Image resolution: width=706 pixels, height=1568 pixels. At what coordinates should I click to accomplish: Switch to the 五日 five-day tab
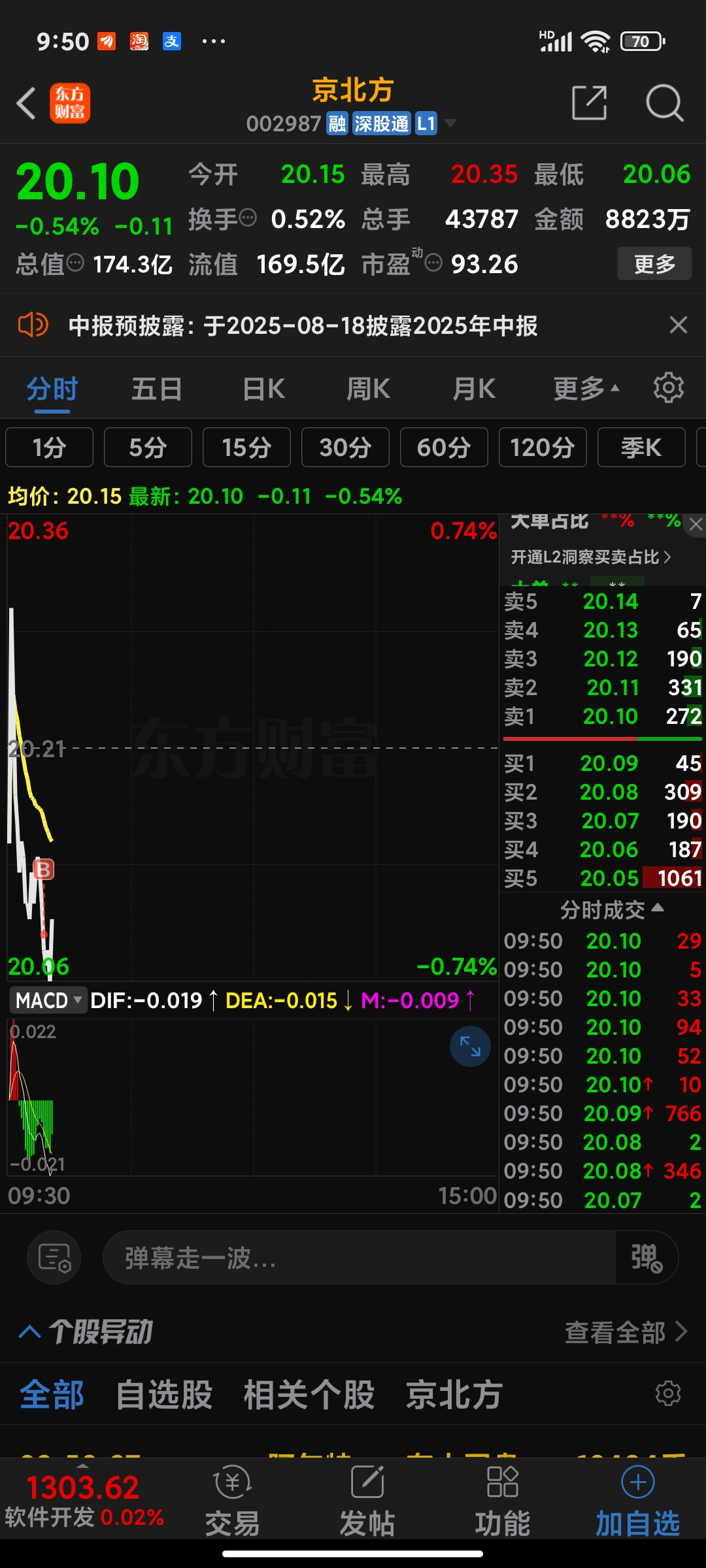(157, 389)
